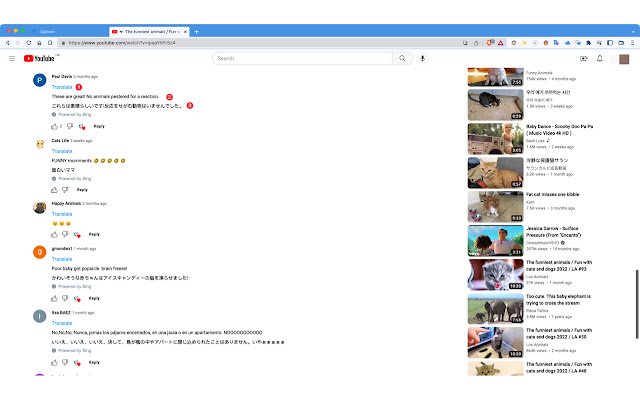Click Translate on Cats Life's comment
The width and height of the screenshot is (640, 400).
point(62,151)
